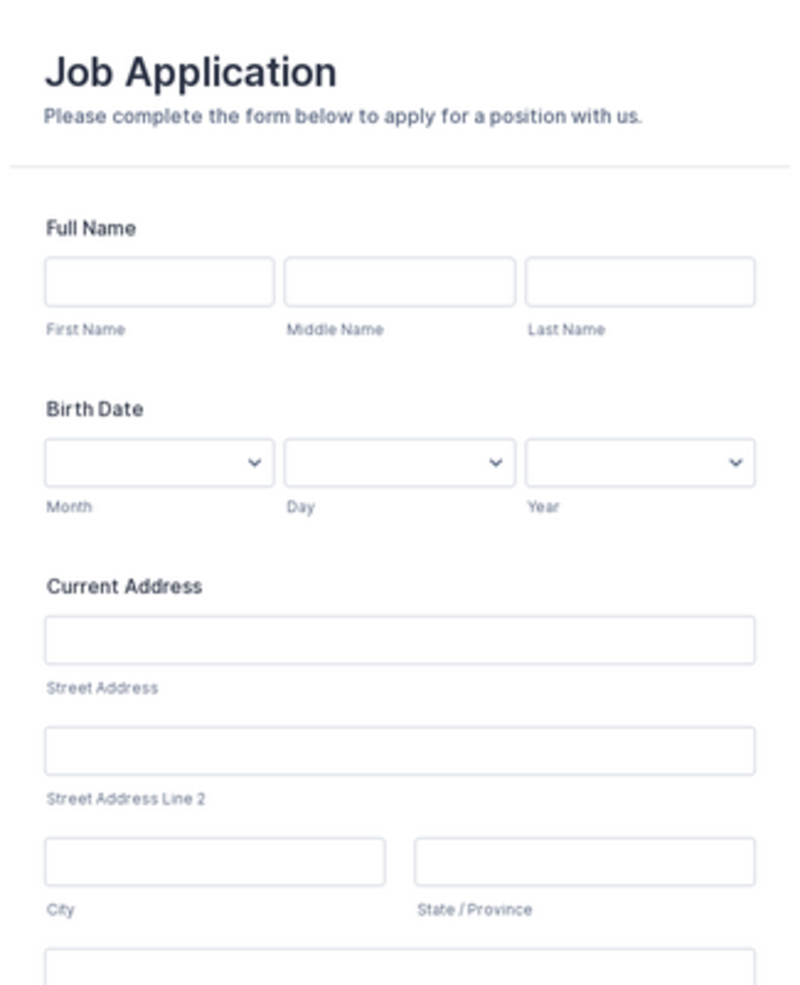Click the Last Name input field
800x985 pixels.
640,281
